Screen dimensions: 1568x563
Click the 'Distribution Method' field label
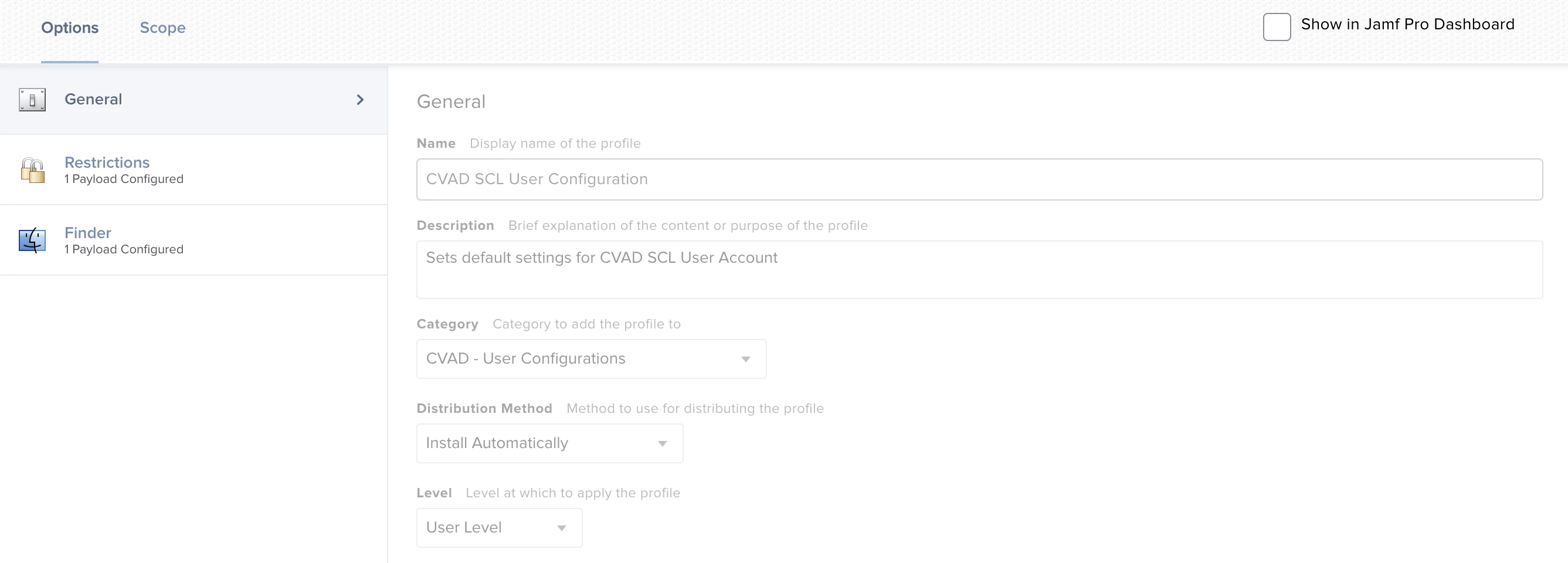(484, 409)
